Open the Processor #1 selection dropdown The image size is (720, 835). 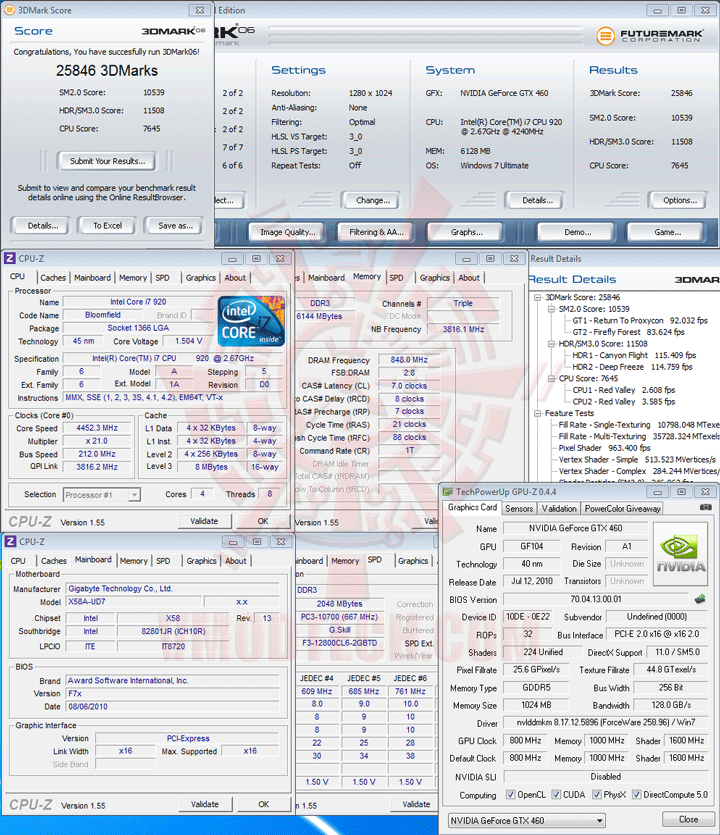pos(134,495)
